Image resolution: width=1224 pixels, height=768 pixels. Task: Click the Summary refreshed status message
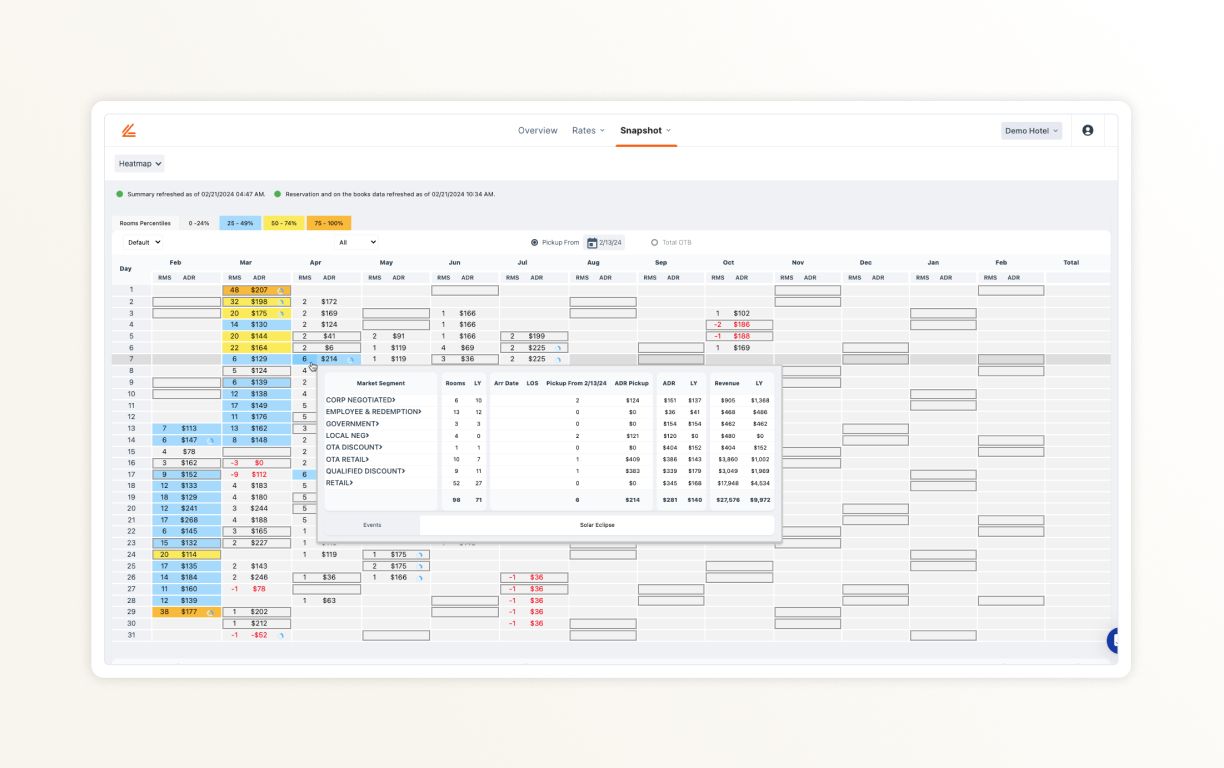(196, 194)
